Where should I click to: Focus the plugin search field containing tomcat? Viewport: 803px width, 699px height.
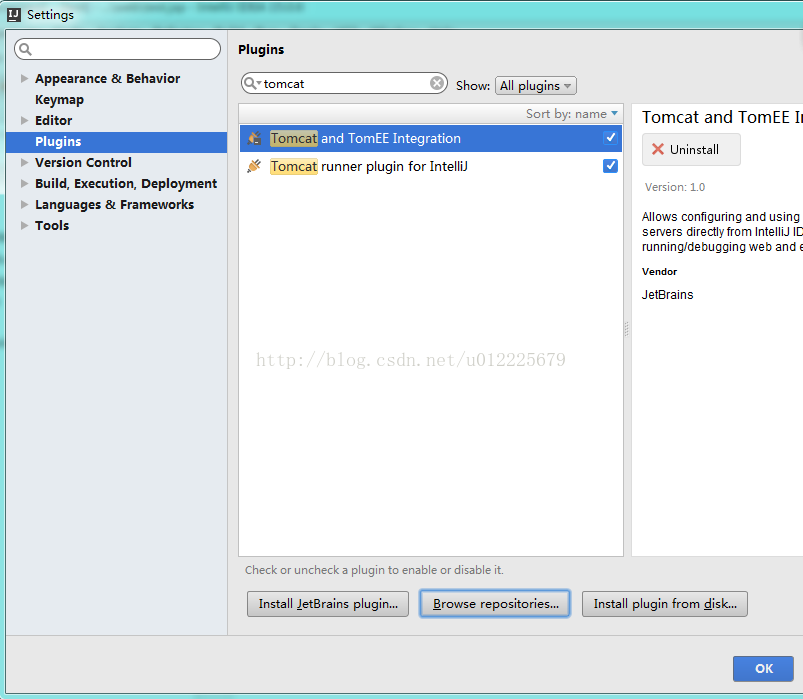[x=344, y=83]
